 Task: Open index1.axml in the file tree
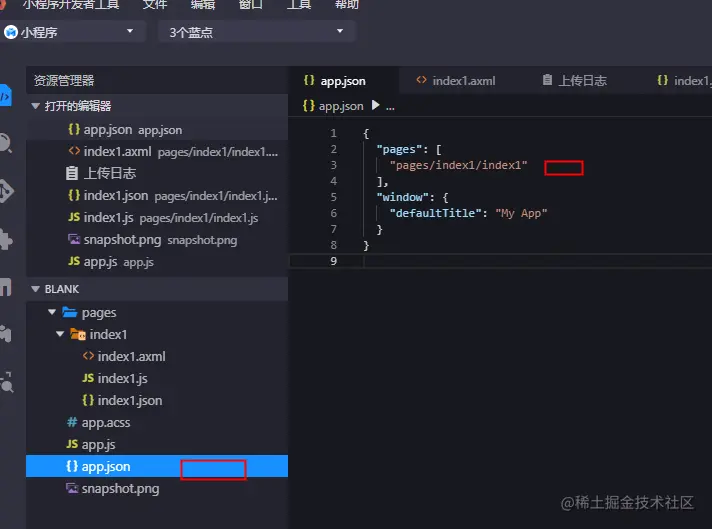click(x=157, y=356)
